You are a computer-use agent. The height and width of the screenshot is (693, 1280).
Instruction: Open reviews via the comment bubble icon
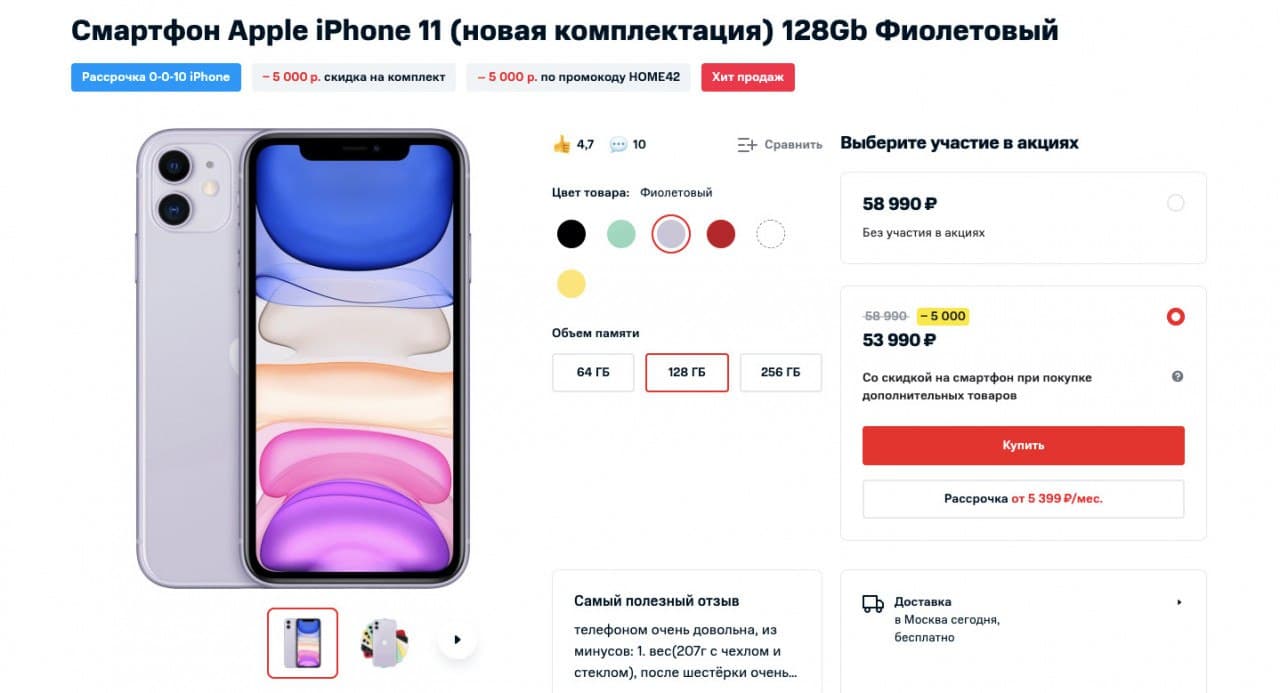[x=618, y=145]
